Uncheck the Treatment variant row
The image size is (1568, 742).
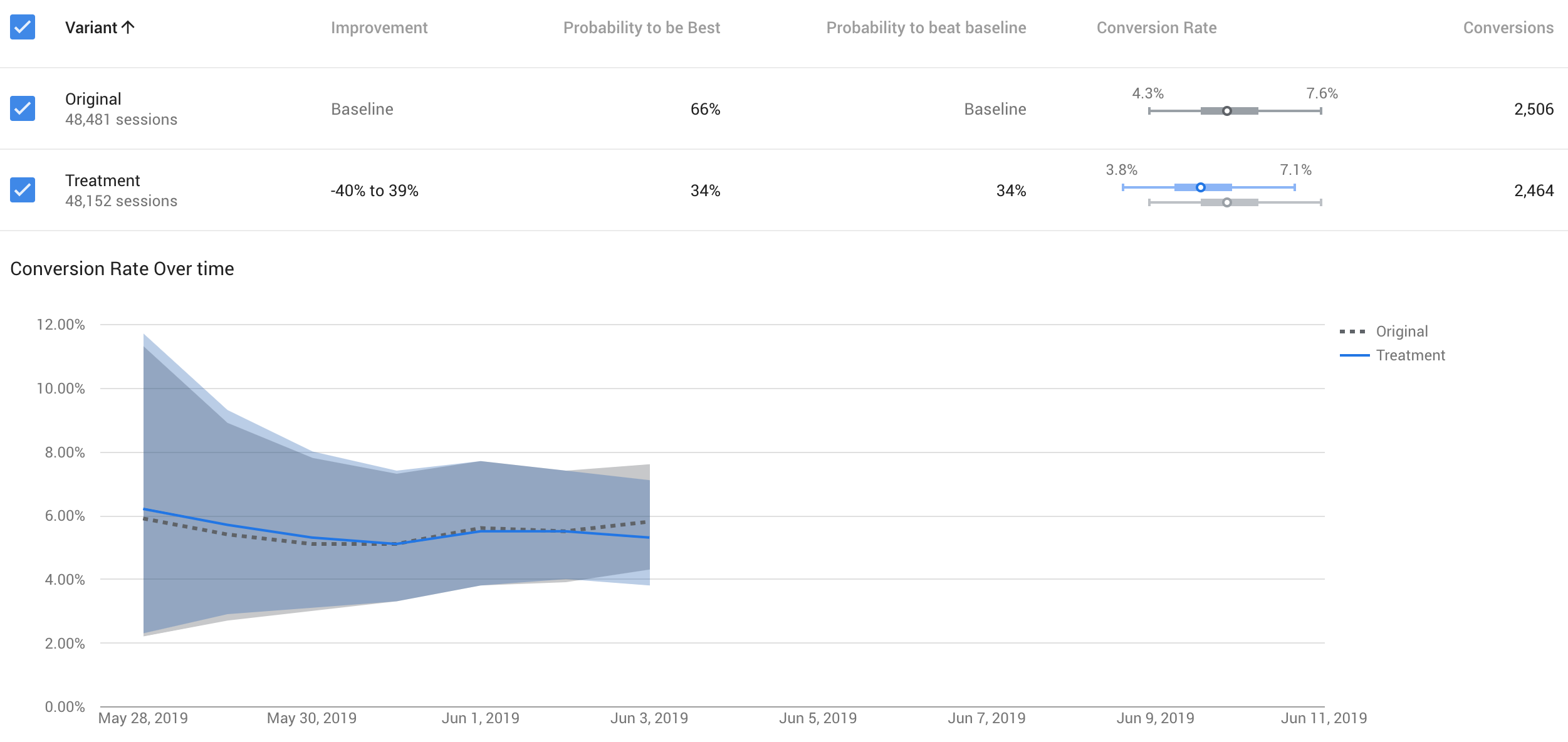pyautogui.click(x=22, y=191)
